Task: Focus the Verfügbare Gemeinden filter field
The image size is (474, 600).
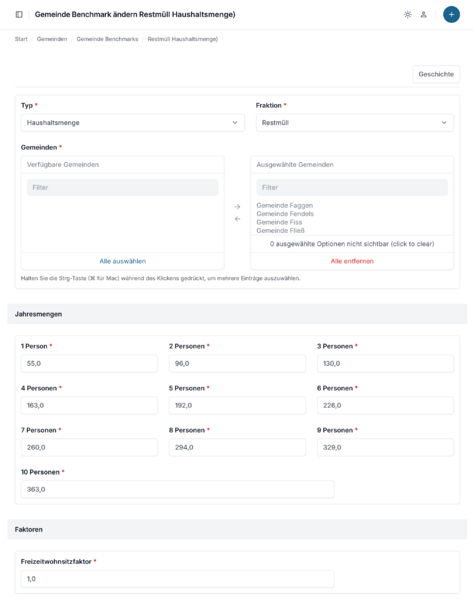Action: 122,188
